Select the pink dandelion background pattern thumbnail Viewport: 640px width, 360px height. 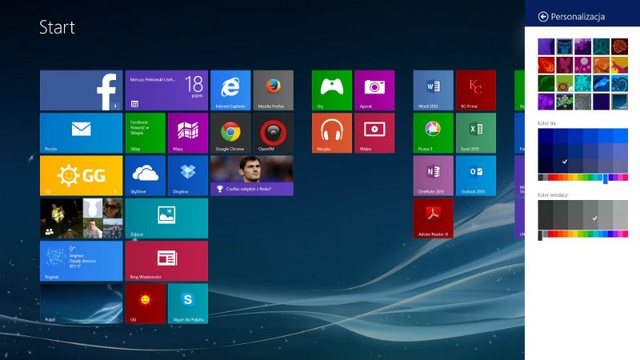(583, 65)
